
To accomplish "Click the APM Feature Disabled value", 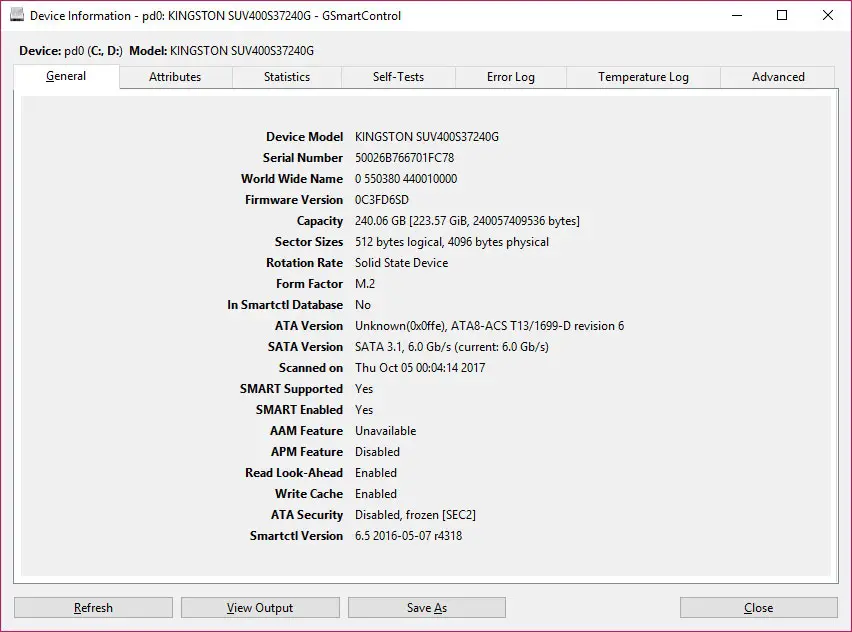I will point(377,452).
